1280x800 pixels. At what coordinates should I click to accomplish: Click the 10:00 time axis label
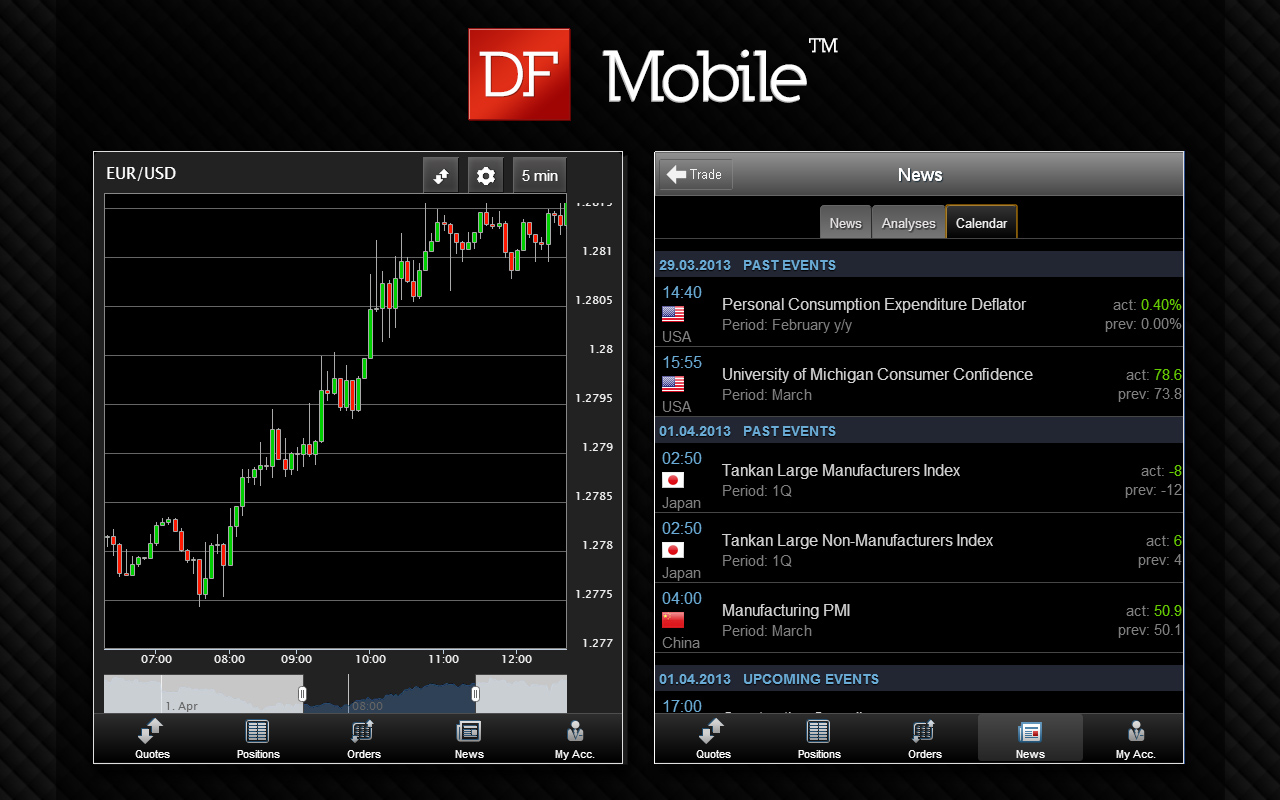370,659
